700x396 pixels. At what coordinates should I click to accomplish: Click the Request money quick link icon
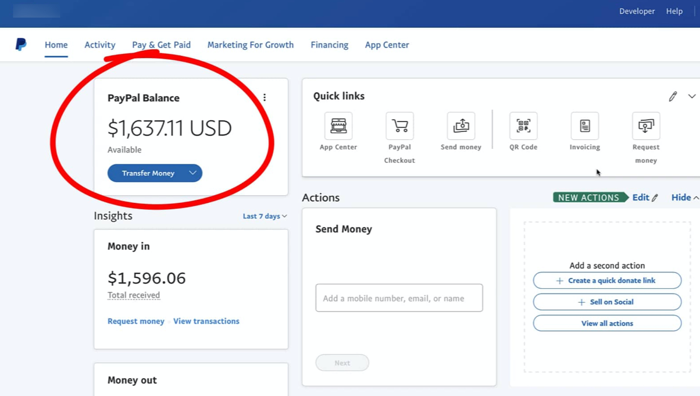(646, 126)
